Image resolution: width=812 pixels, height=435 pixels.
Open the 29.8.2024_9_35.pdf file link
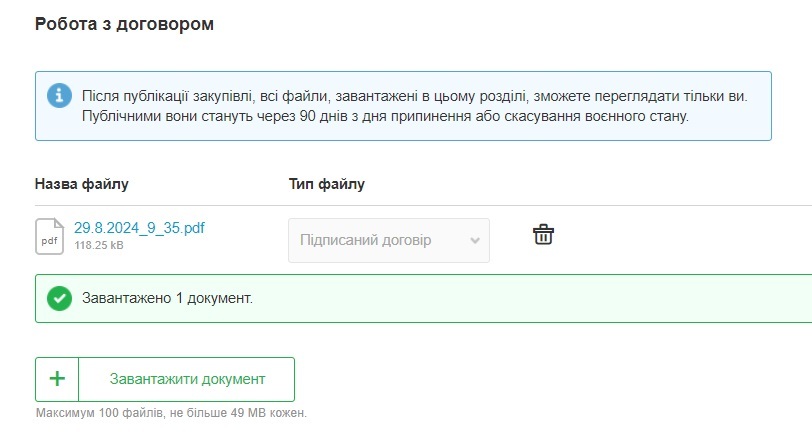point(139,228)
